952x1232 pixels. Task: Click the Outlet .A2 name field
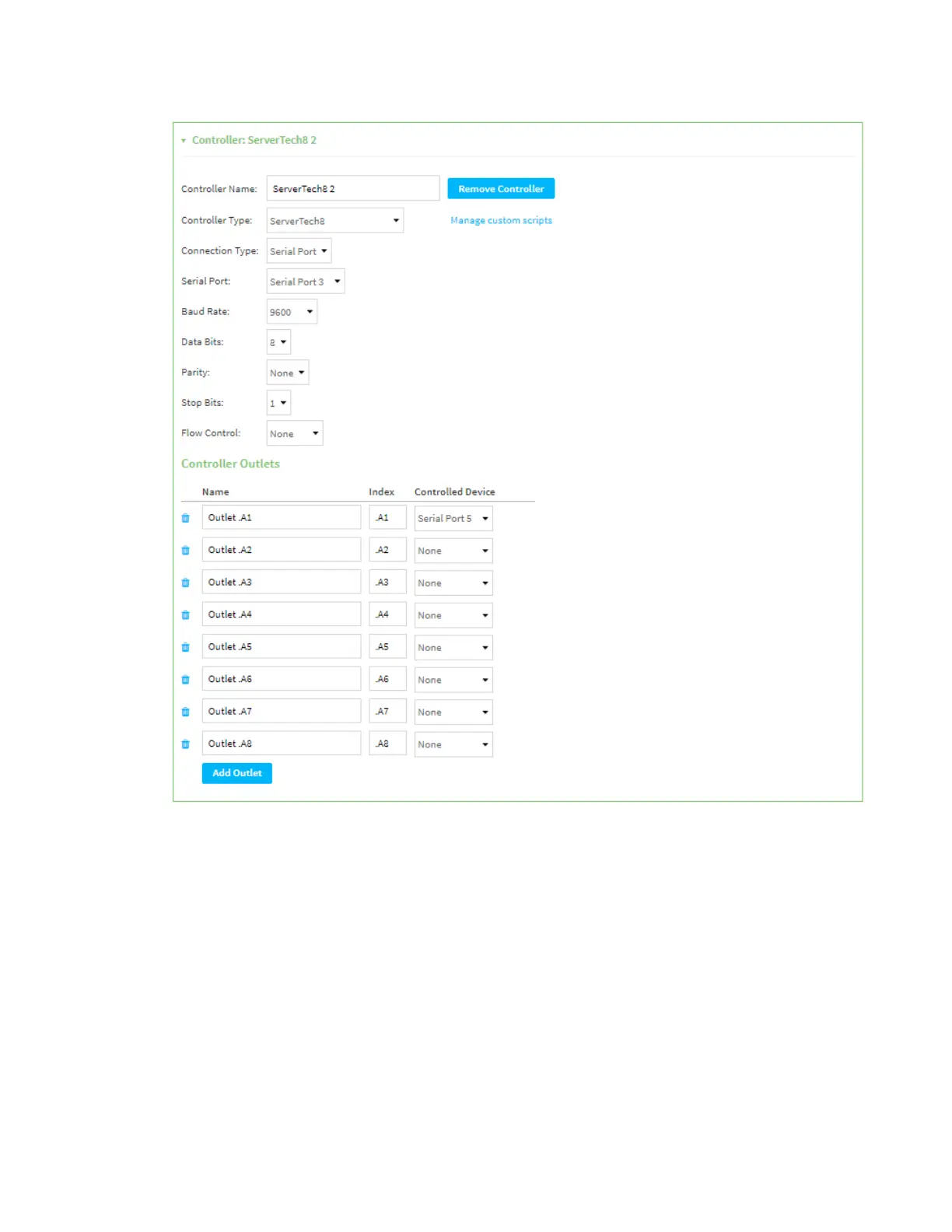point(282,550)
